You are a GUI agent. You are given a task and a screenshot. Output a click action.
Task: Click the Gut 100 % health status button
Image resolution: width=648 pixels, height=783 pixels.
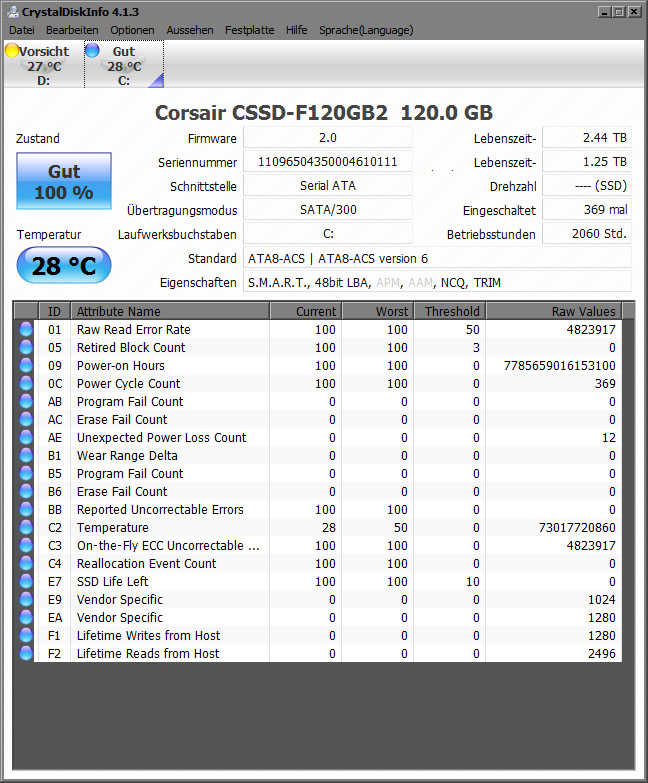pyautogui.click(x=64, y=181)
